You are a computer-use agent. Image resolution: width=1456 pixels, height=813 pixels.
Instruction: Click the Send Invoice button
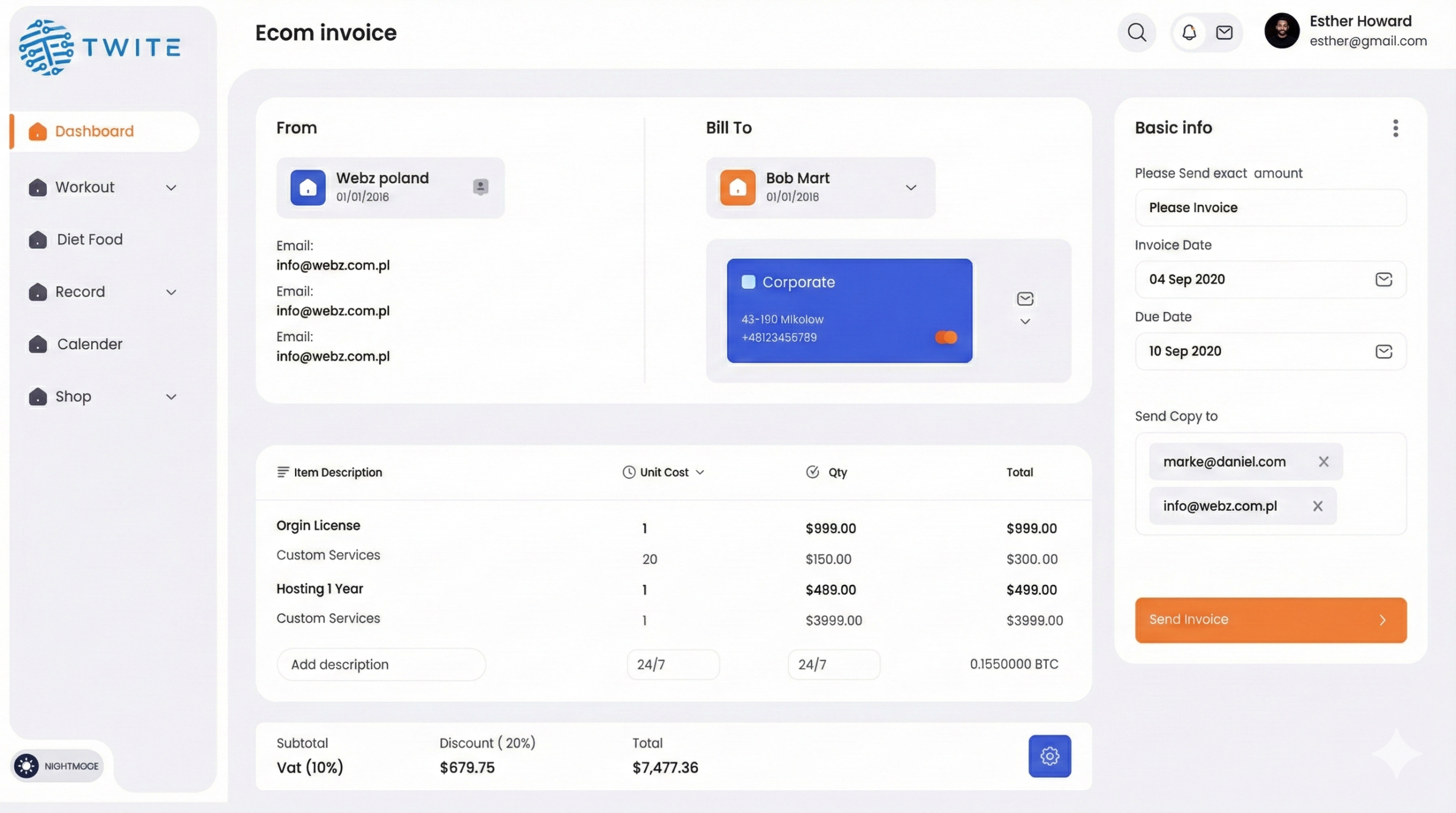point(1270,620)
